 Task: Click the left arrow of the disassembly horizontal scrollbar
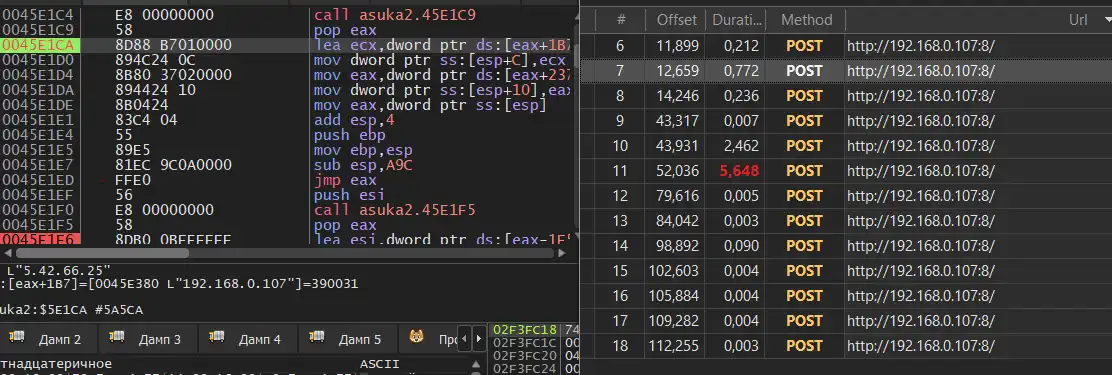(x=9, y=252)
